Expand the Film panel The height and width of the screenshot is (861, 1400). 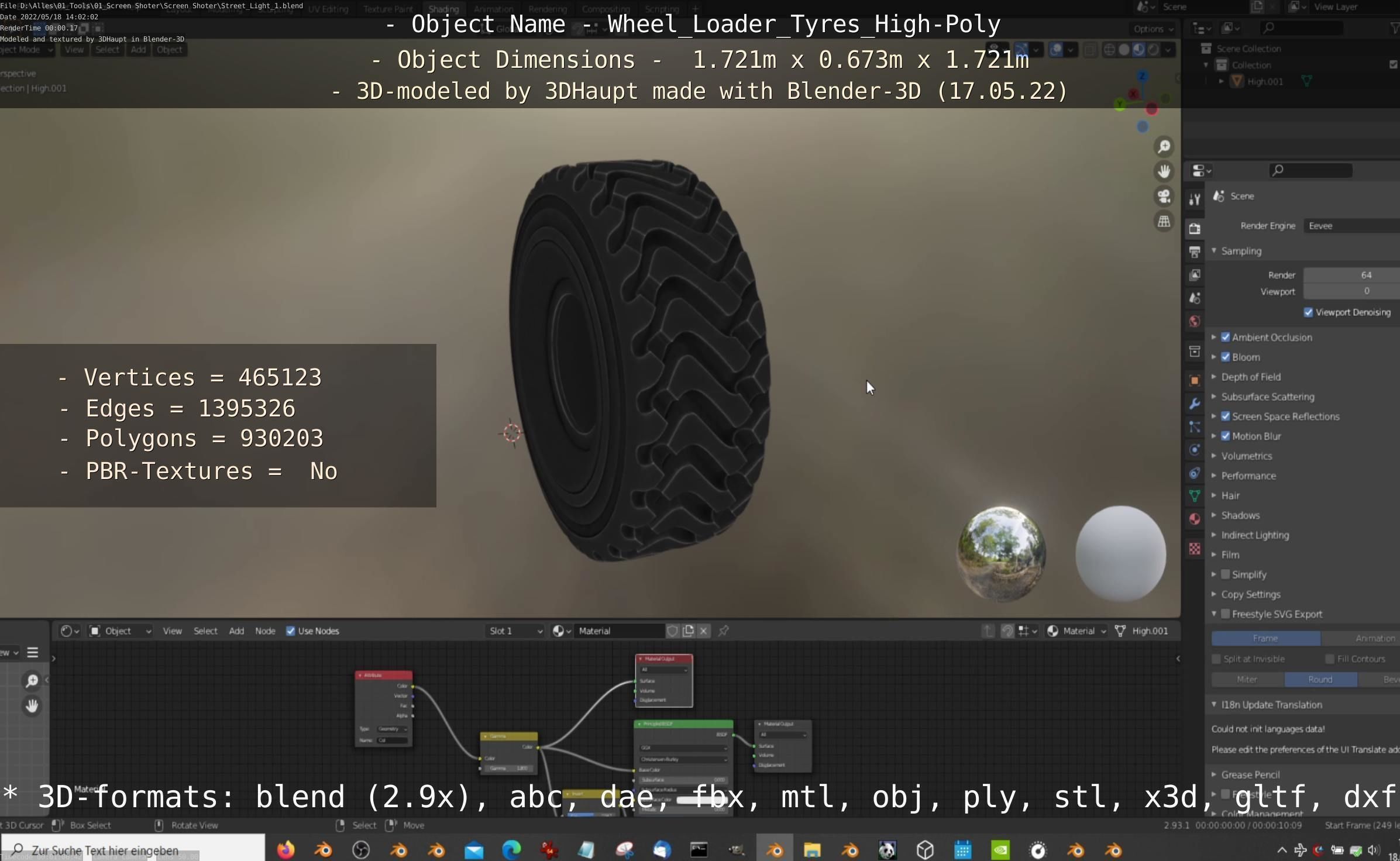pyautogui.click(x=1214, y=555)
